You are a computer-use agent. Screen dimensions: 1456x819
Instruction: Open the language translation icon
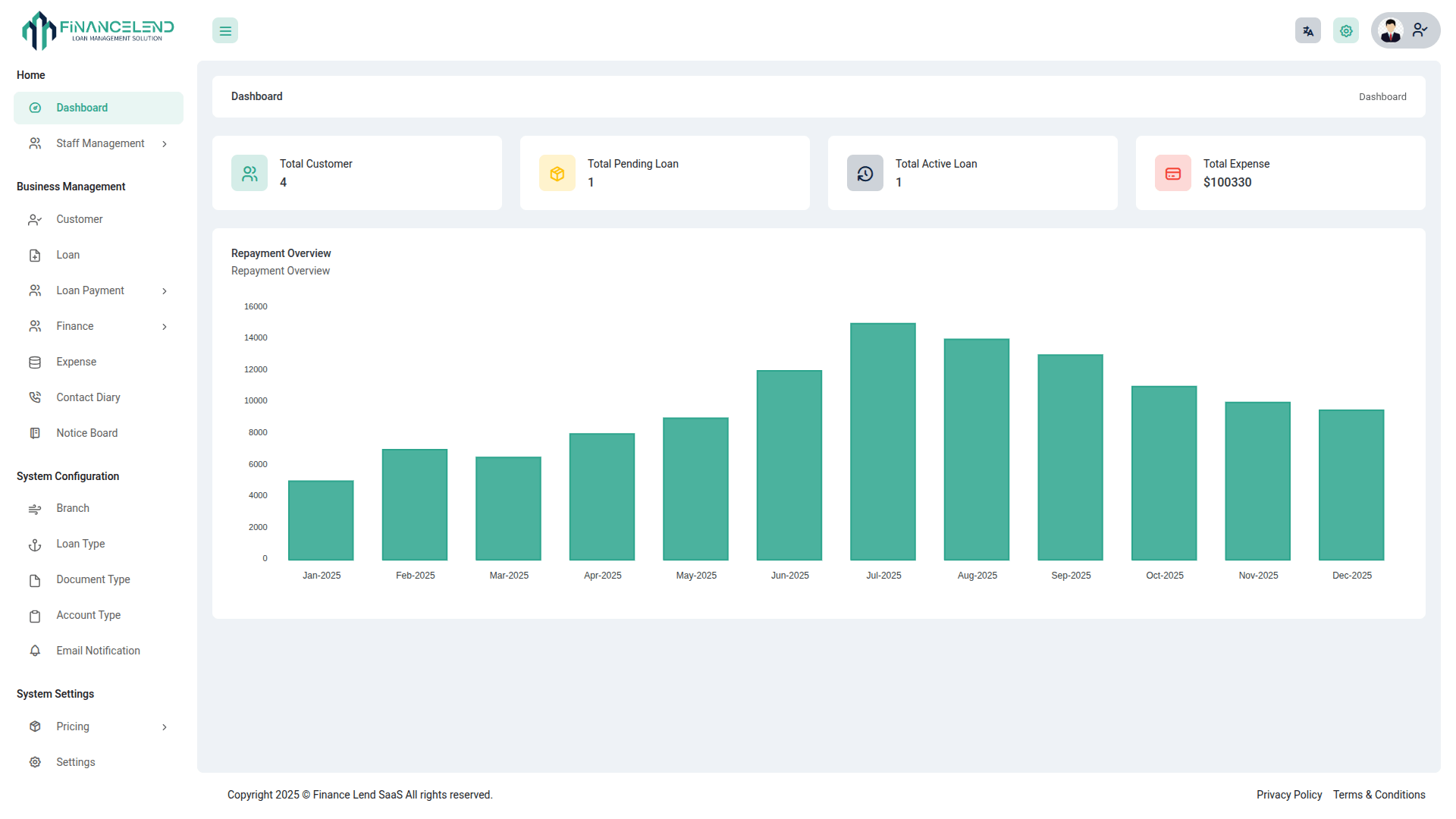point(1307,31)
